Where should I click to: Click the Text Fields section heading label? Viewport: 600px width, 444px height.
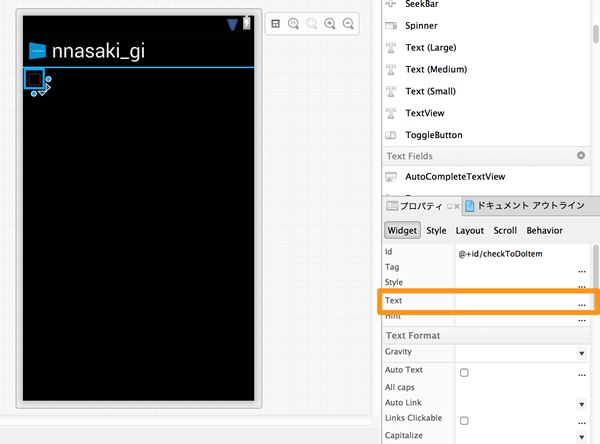[x=409, y=156]
